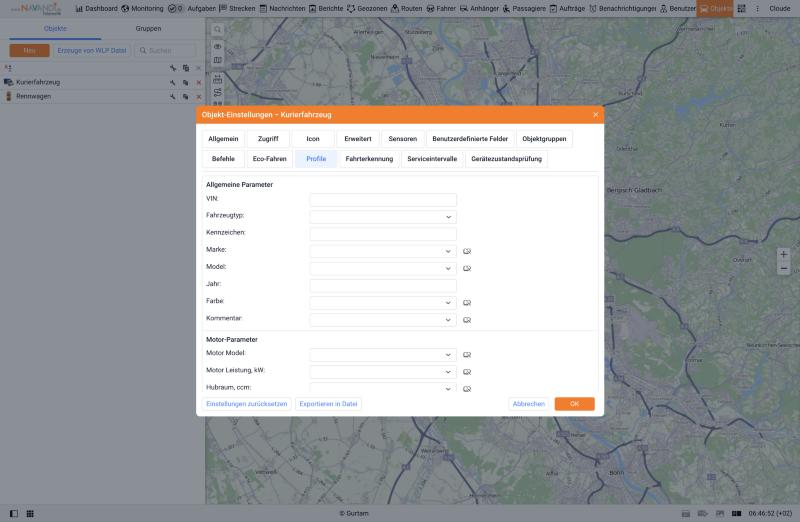Viewport: 800px width, 522px height.
Task: Open the Gerätezustandsprüfung tab
Action: click(x=506, y=159)
